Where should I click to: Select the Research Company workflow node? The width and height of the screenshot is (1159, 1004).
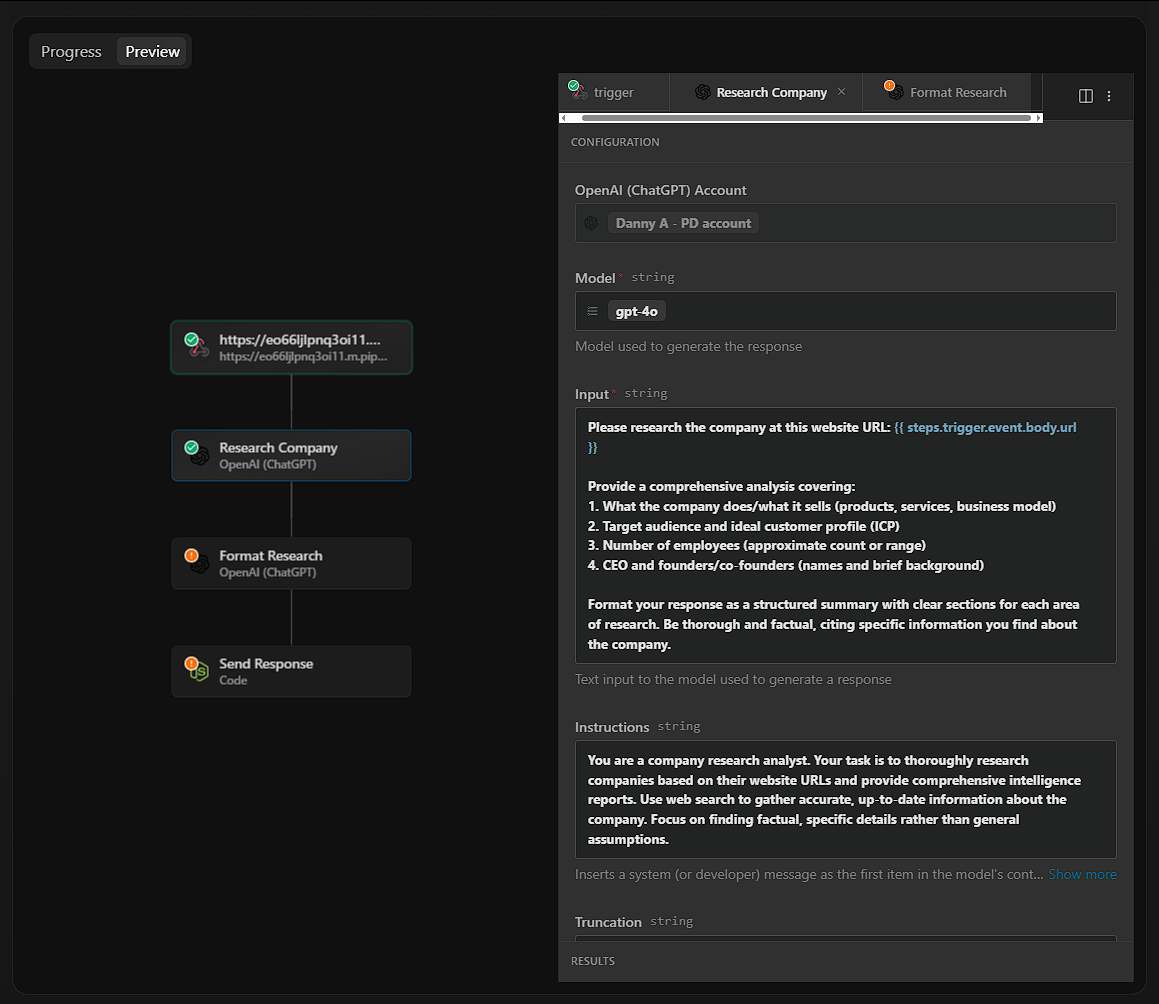coord(291,455)
